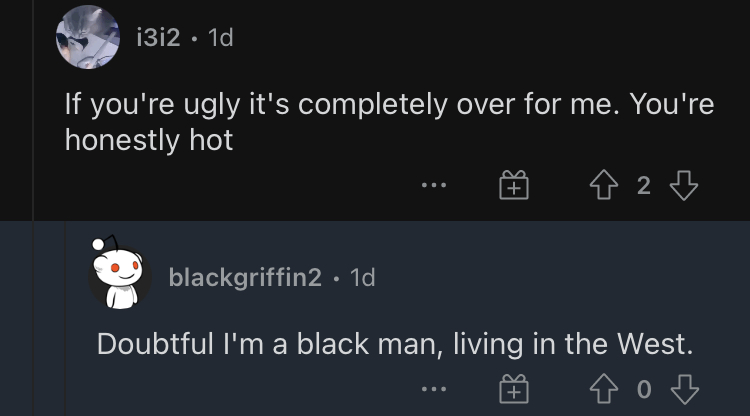
Task: Visit the i3i2 username link
Action: coord(158,37)
